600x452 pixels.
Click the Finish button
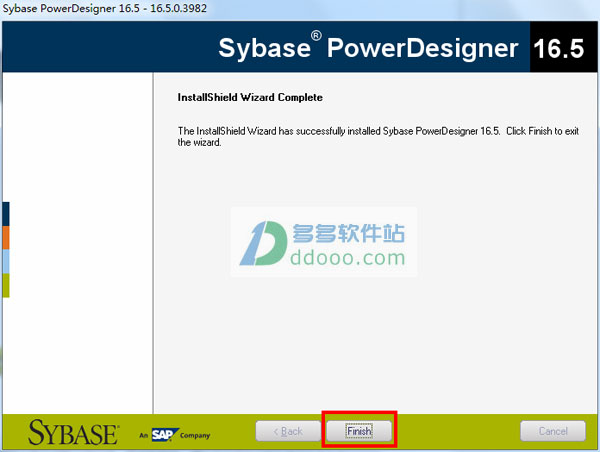pyautogui.click(x=359, y=431)
